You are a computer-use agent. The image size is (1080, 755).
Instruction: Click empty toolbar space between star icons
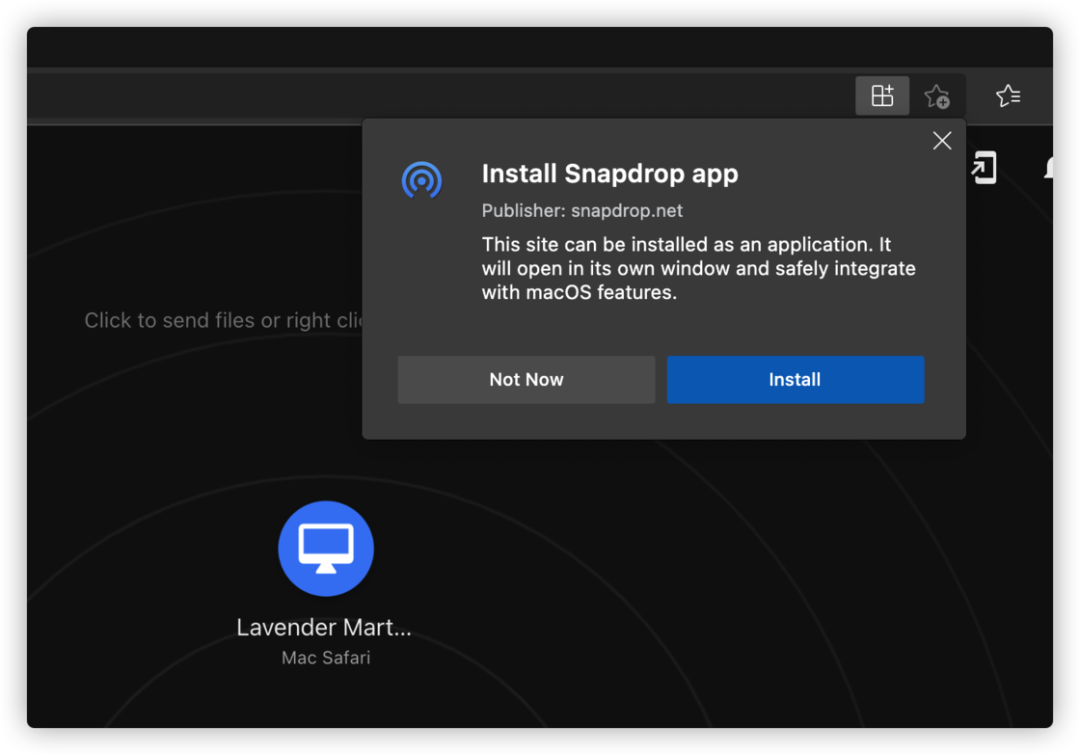[x=972, y=96]
